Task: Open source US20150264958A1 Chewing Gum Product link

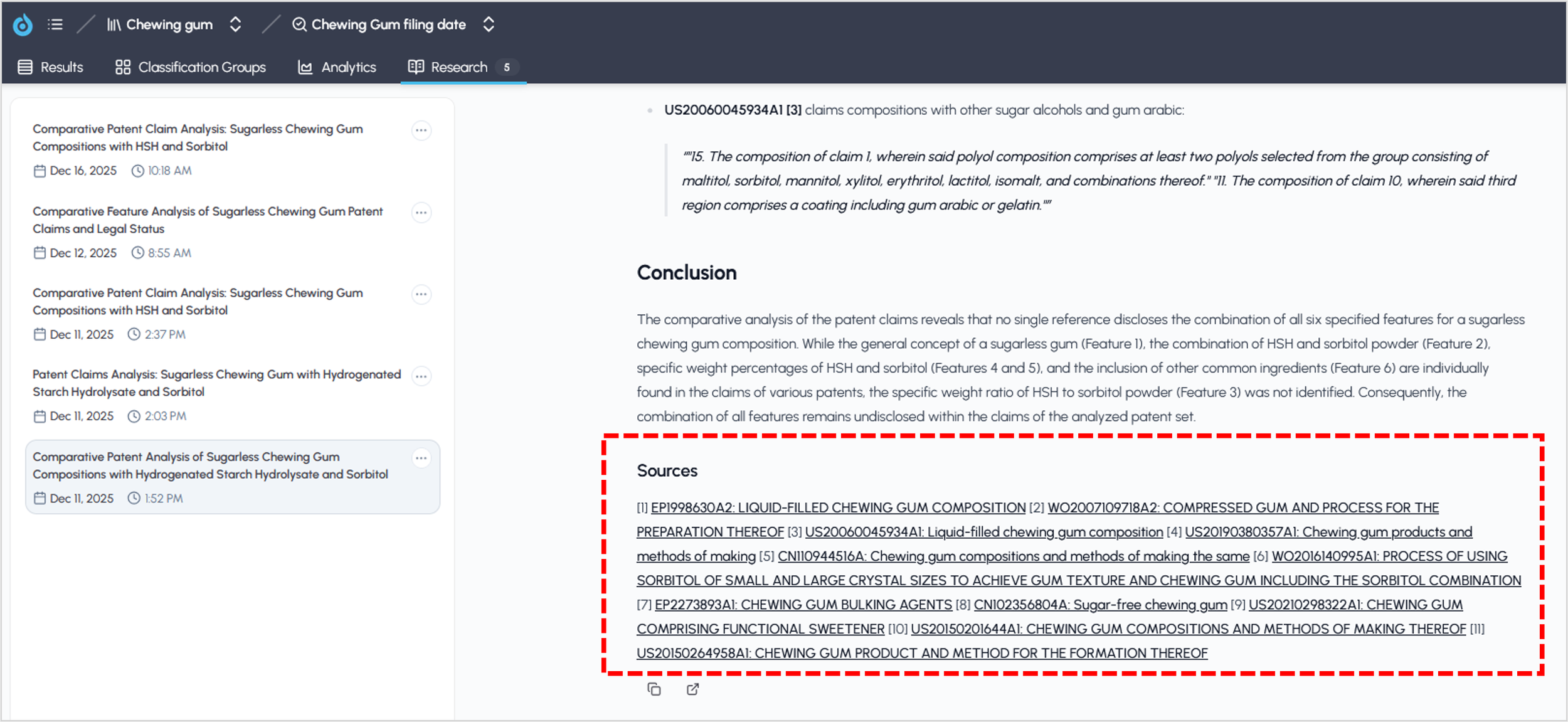Action: point(921,653)
